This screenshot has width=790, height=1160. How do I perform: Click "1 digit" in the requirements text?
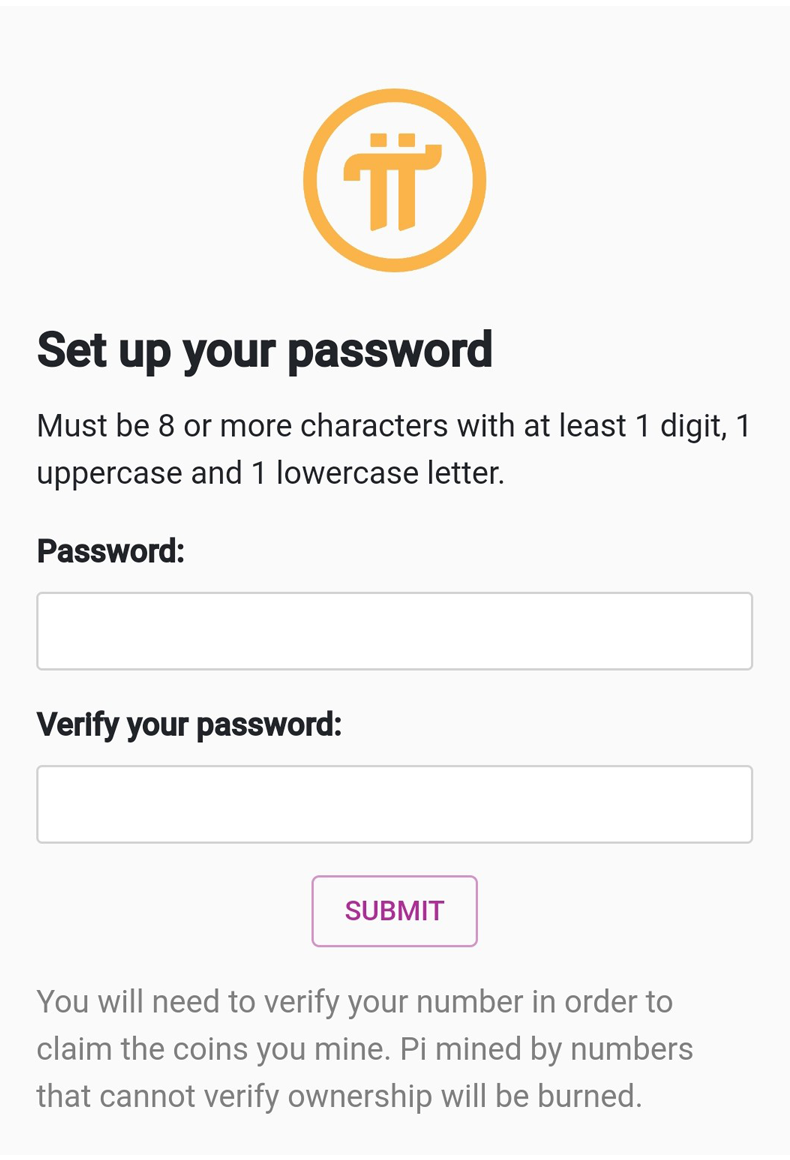click(672, 426)
